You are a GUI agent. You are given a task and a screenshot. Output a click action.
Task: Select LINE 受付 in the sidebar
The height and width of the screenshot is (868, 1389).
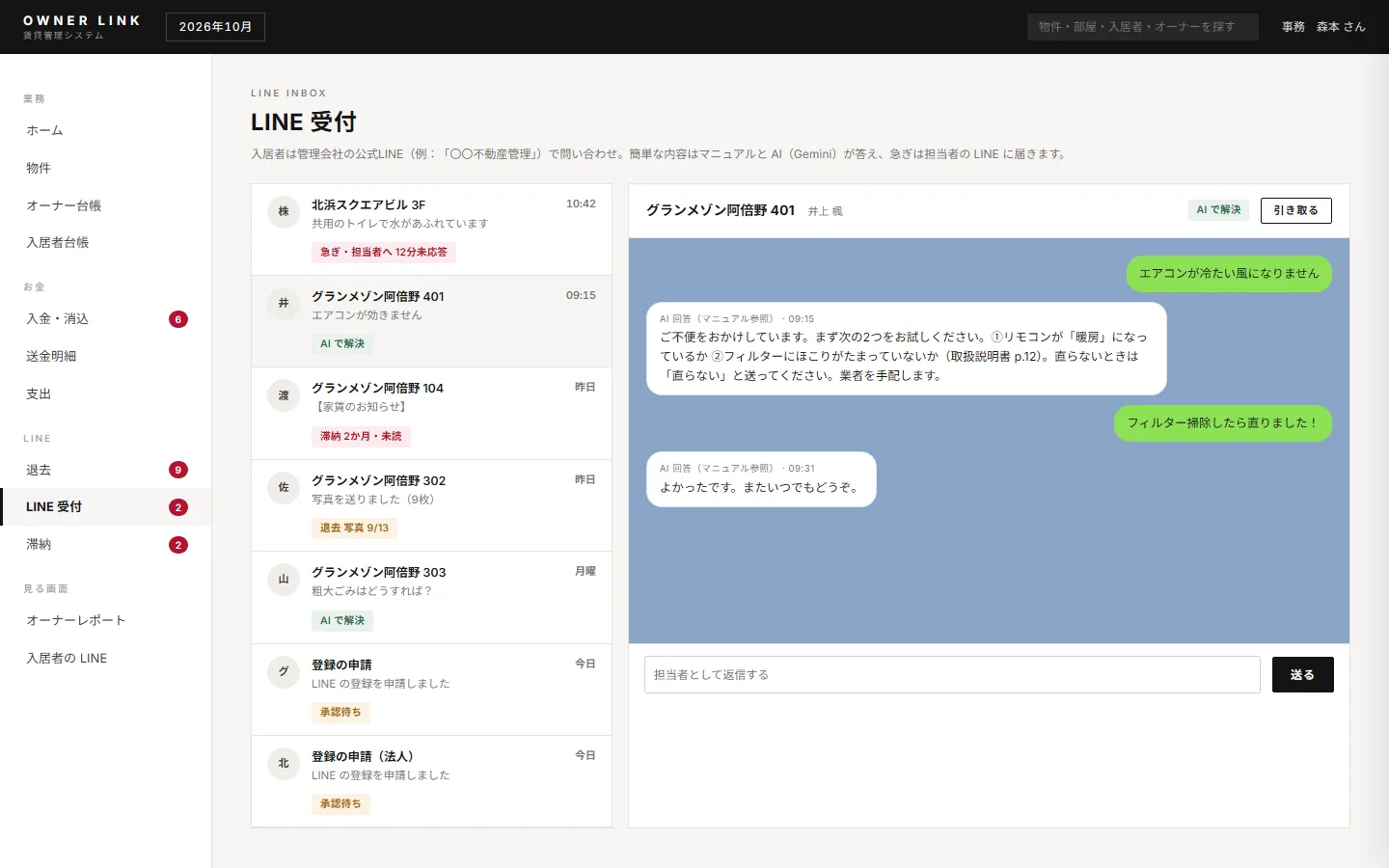pos(105,506)
